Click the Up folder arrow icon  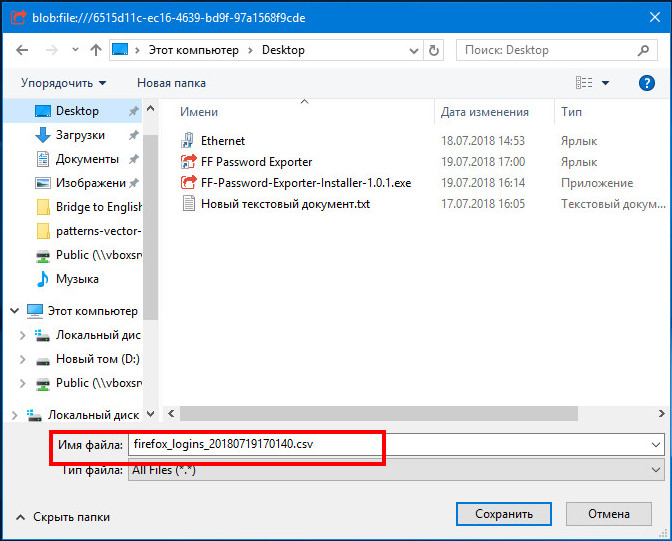click(95, 50)
